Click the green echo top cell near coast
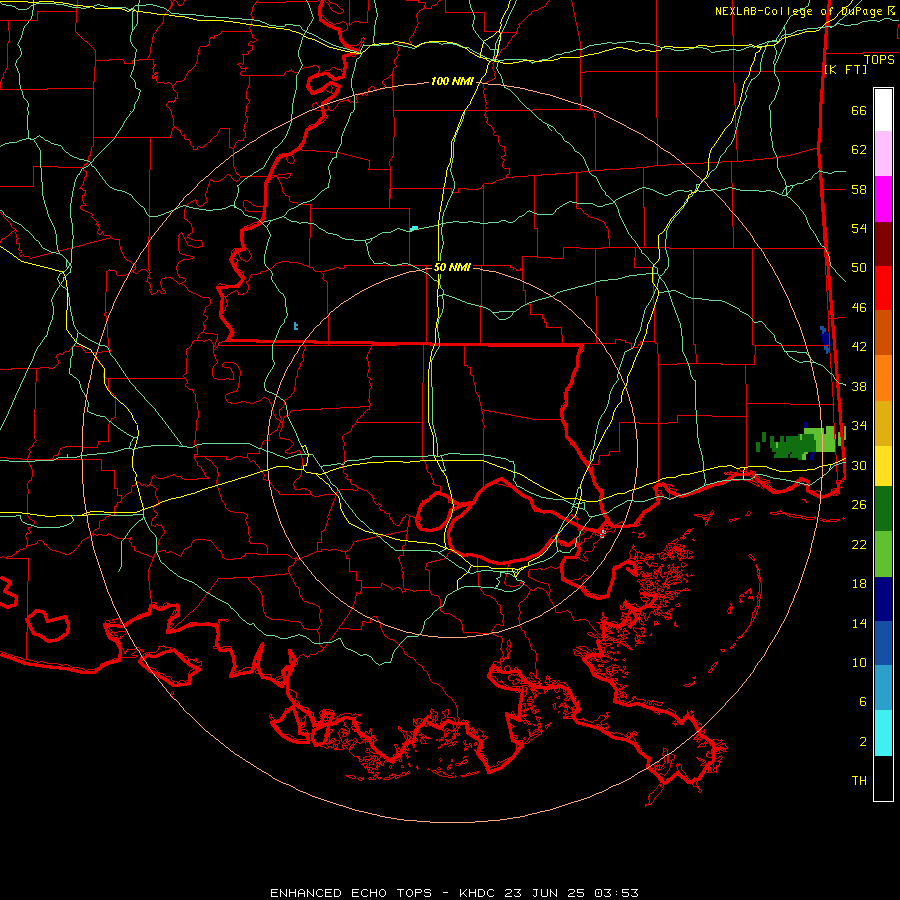 coord(801,443)
